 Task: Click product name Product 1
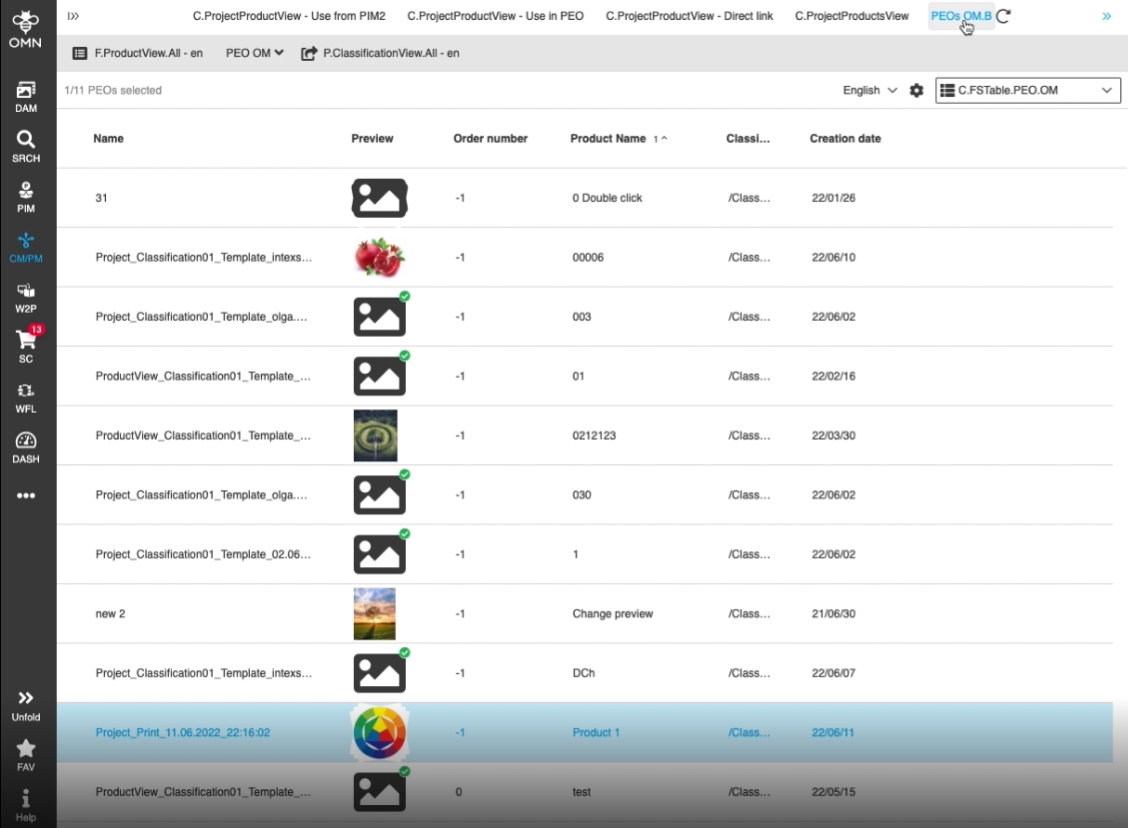click(x=596, y=732)
